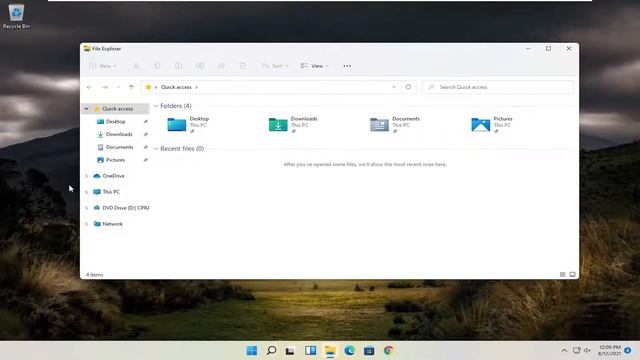
Task: Click the Paste icon in toolbar
Action: click(178, 66)
